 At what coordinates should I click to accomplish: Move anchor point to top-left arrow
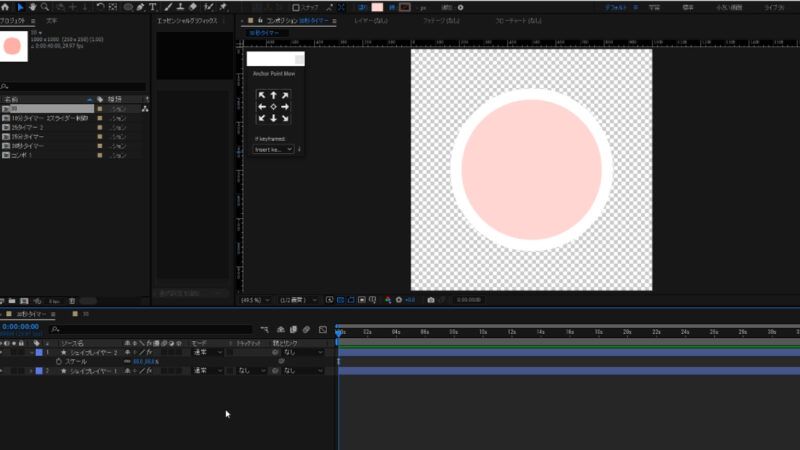pos(262,95)
